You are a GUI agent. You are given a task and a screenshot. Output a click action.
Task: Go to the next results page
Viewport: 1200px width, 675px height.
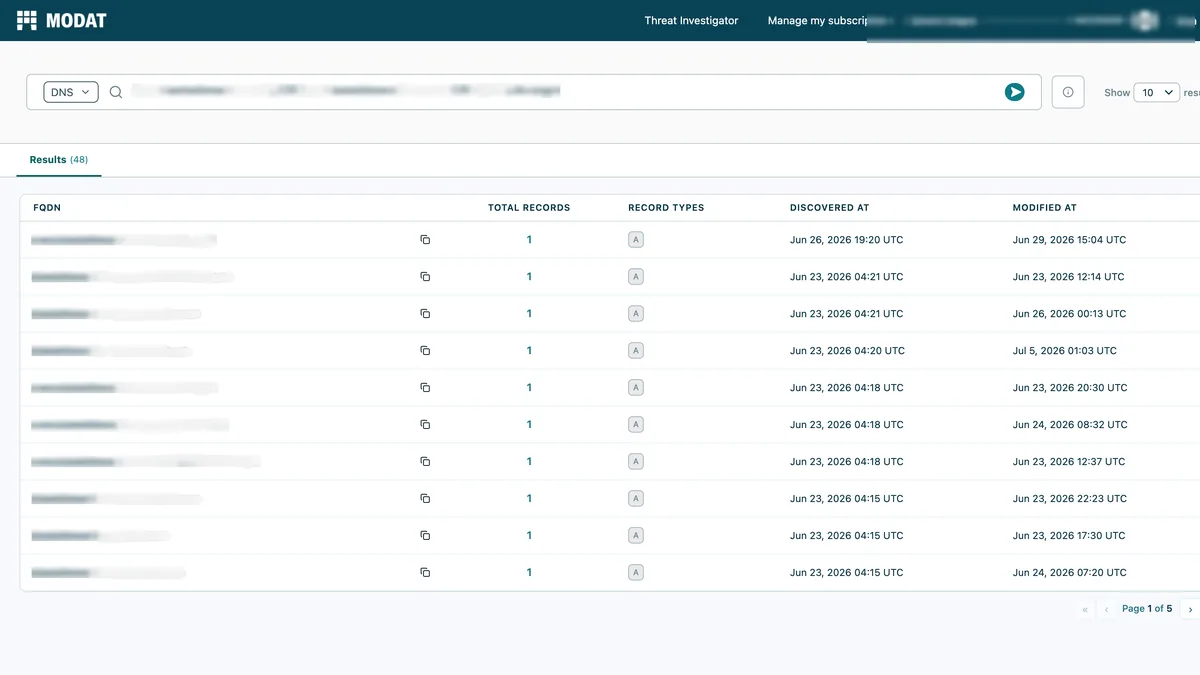[1190, 609]
